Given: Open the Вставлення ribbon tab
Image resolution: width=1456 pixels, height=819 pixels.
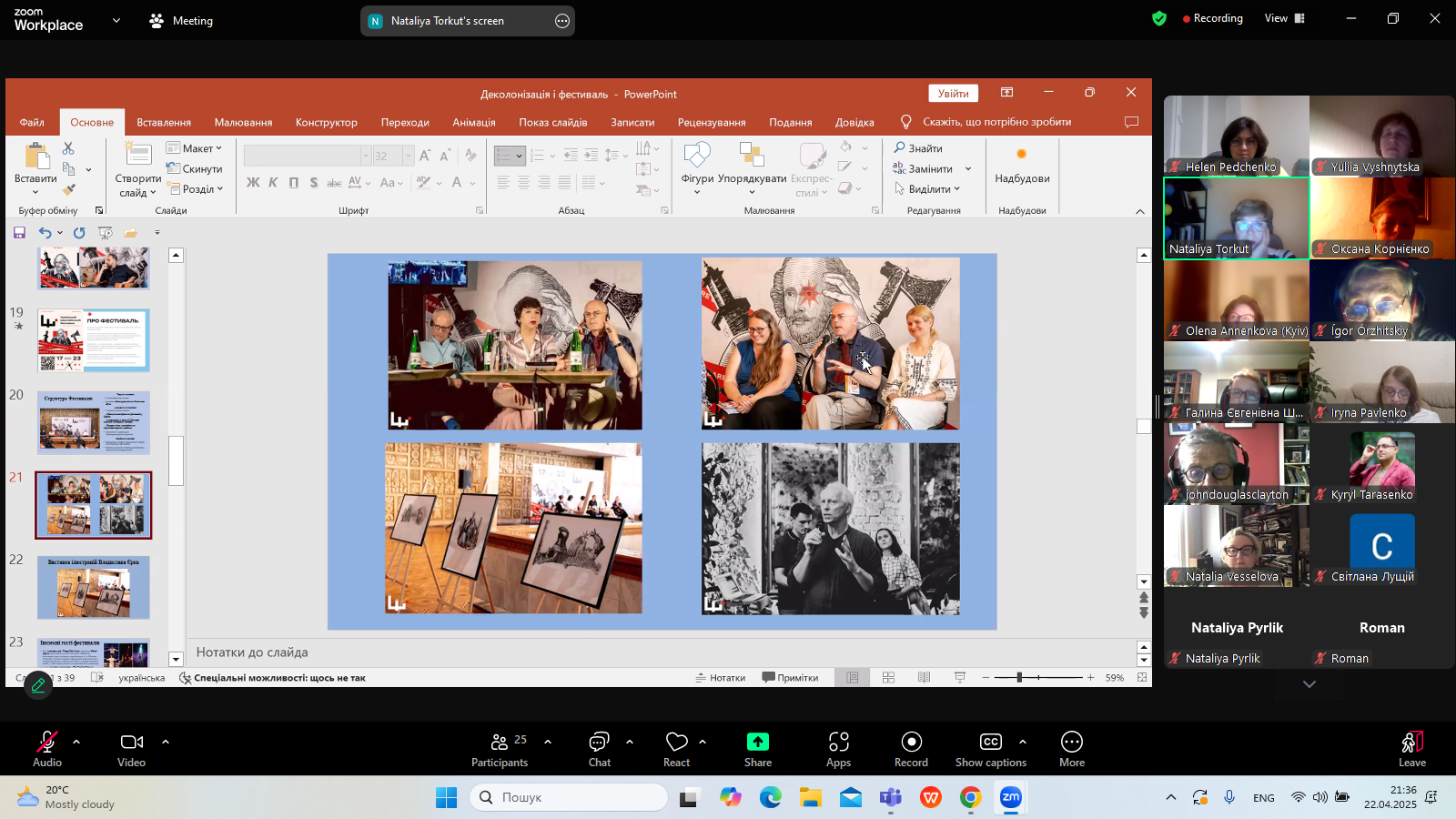Looking at the screenshot, I should 164,123.
